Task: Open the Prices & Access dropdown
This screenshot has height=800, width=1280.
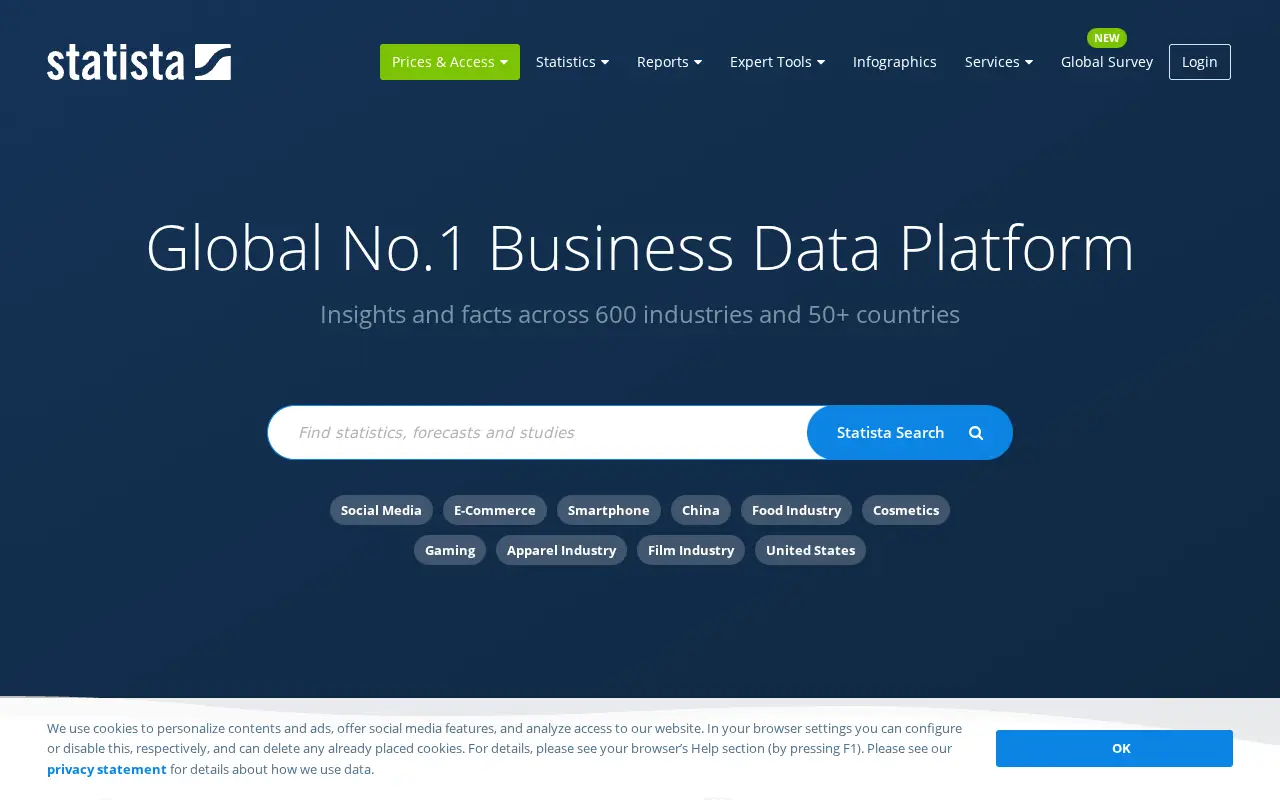Action: pyautogui.click(x=450, y=62)
